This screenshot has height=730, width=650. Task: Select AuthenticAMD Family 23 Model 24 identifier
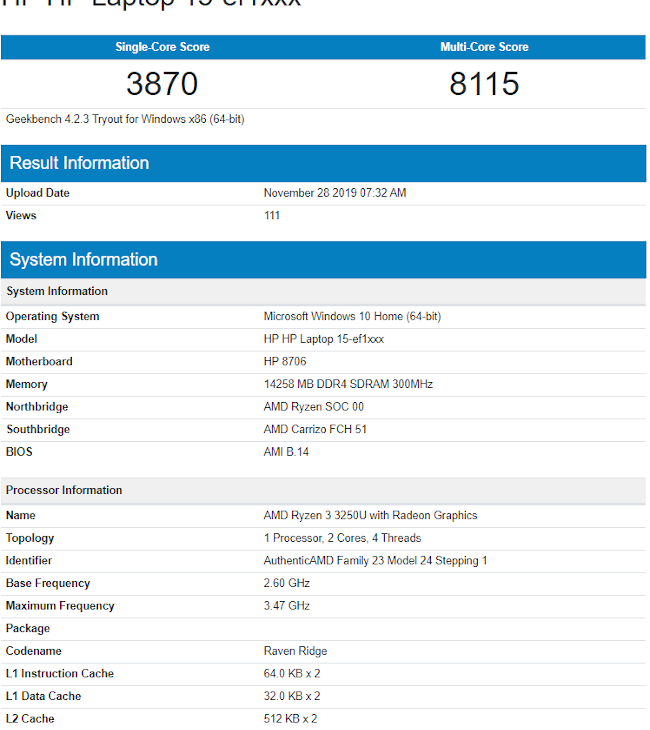pos(375,561)
